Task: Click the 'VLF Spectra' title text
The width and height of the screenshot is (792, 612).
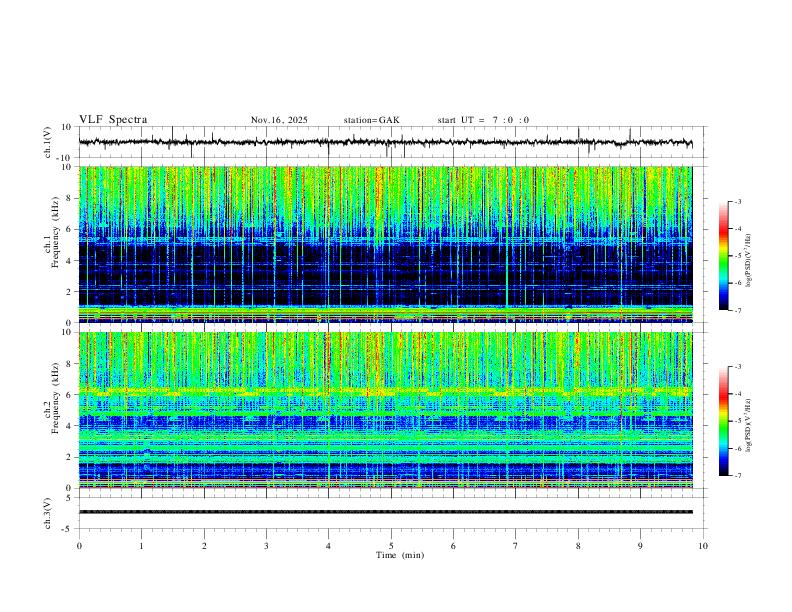Action: [x=113, y=120]
